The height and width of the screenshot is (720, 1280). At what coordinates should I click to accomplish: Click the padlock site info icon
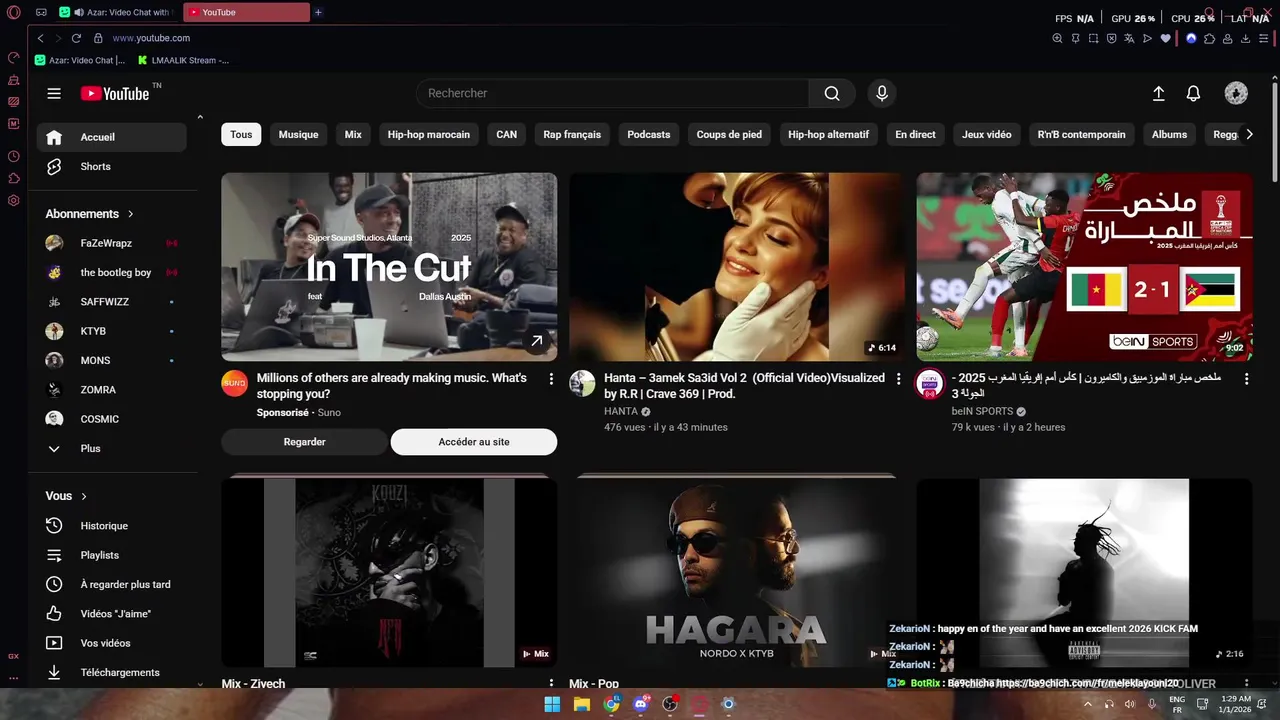click(x=98, y=38)
